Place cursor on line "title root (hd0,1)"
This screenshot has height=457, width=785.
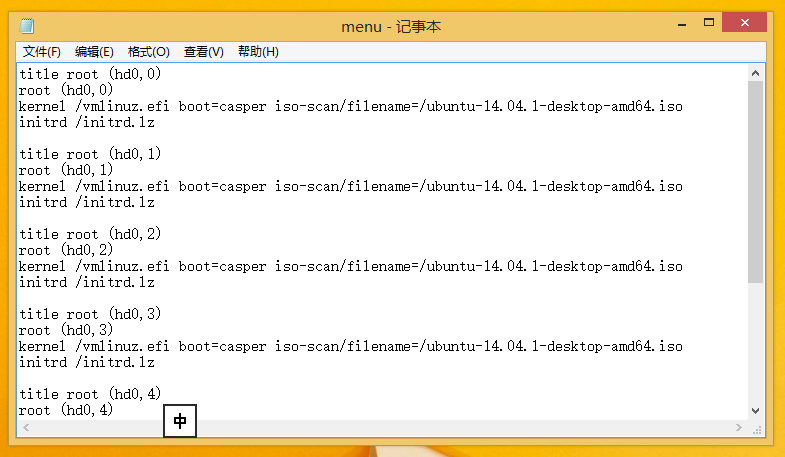coord(90,154)
